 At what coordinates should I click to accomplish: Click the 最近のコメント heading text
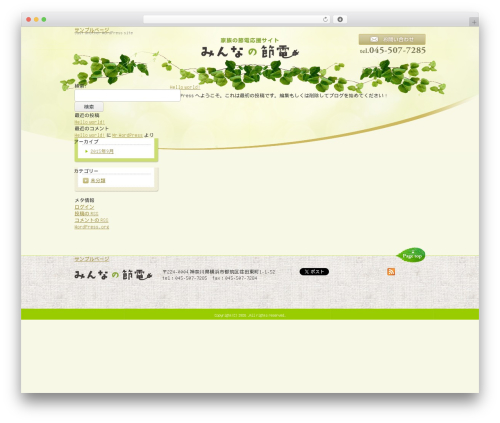(92, 129)
